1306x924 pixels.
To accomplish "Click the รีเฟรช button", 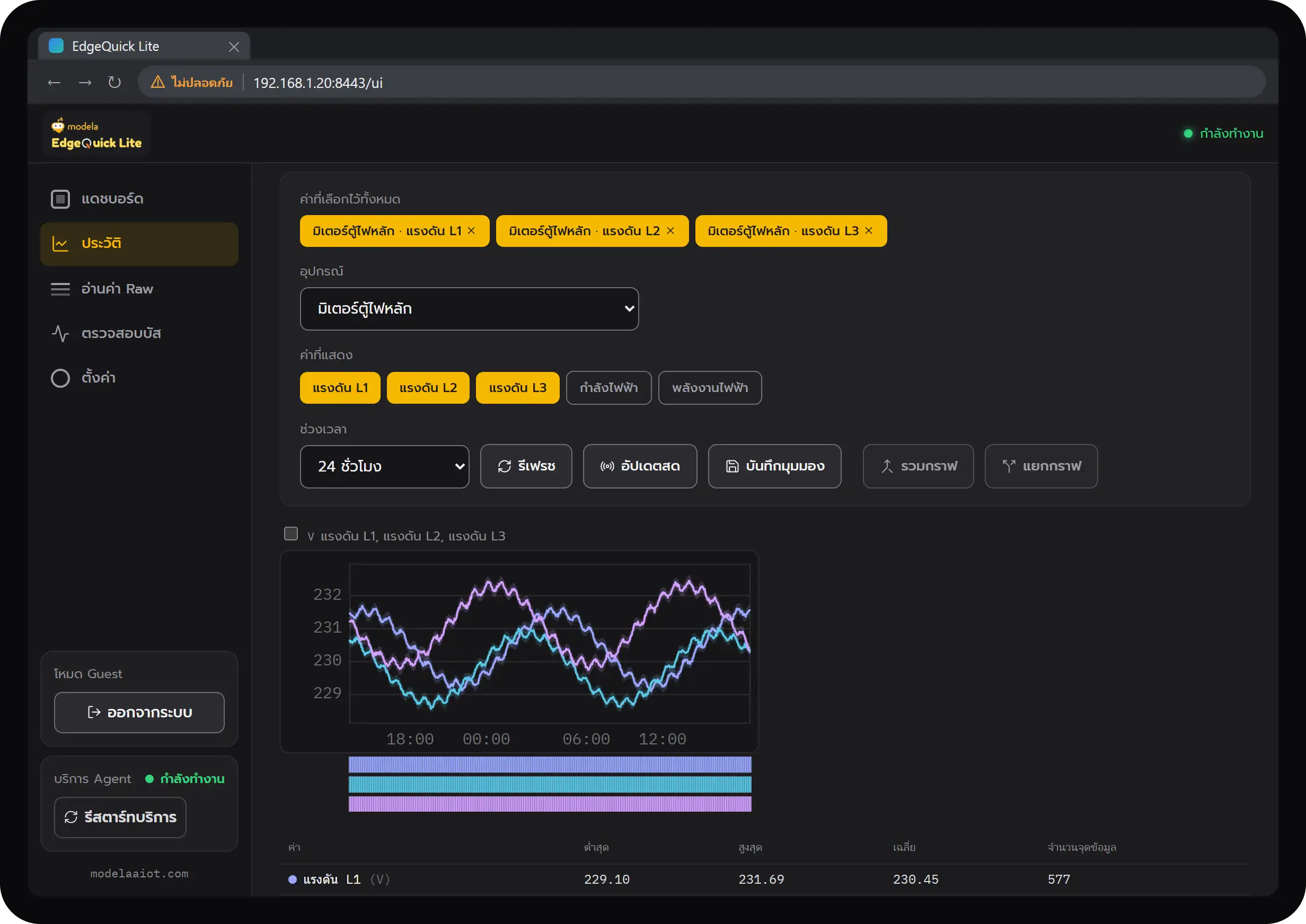I will tap(526, 467).
